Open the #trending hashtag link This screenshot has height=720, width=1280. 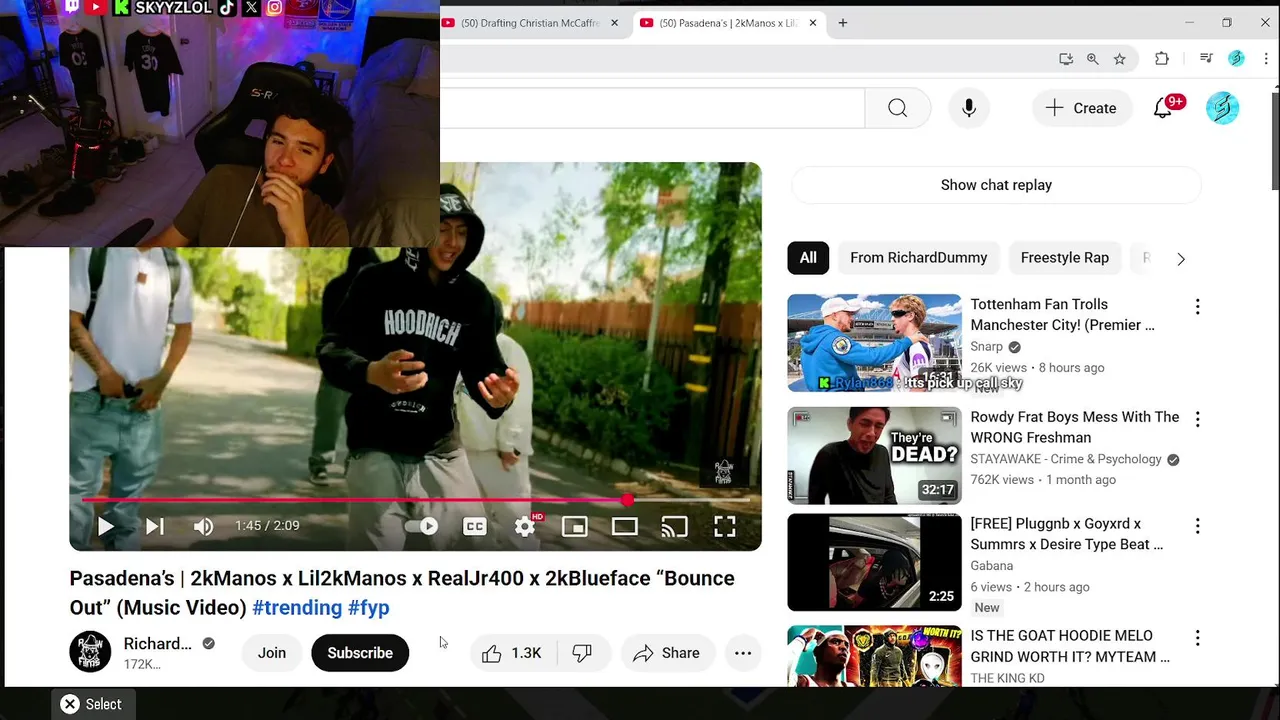click(x=297, y=607)
